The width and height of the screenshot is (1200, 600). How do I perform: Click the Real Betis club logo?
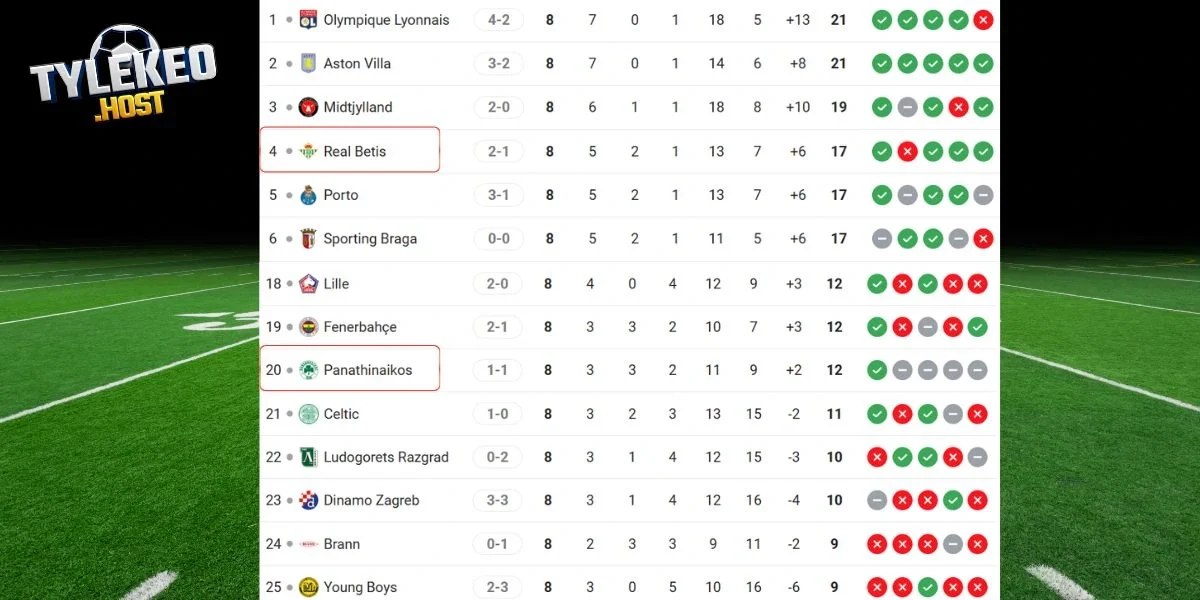[310, 151]
